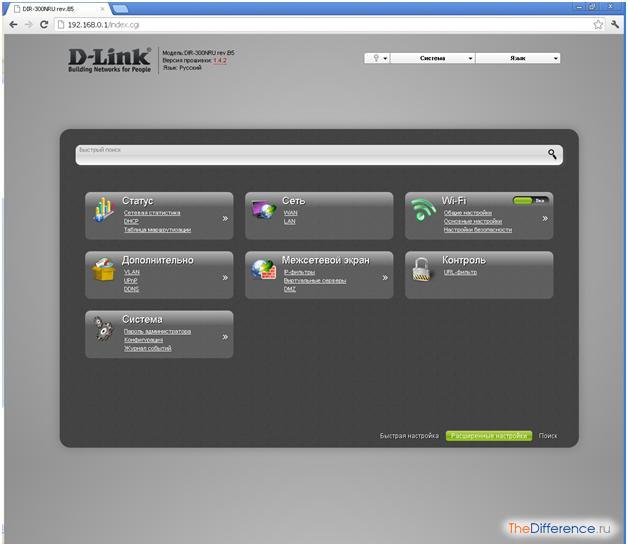This screenshot has height=546, width=628.
Task: Click the Статус section heading
Action: coord(137,201)
